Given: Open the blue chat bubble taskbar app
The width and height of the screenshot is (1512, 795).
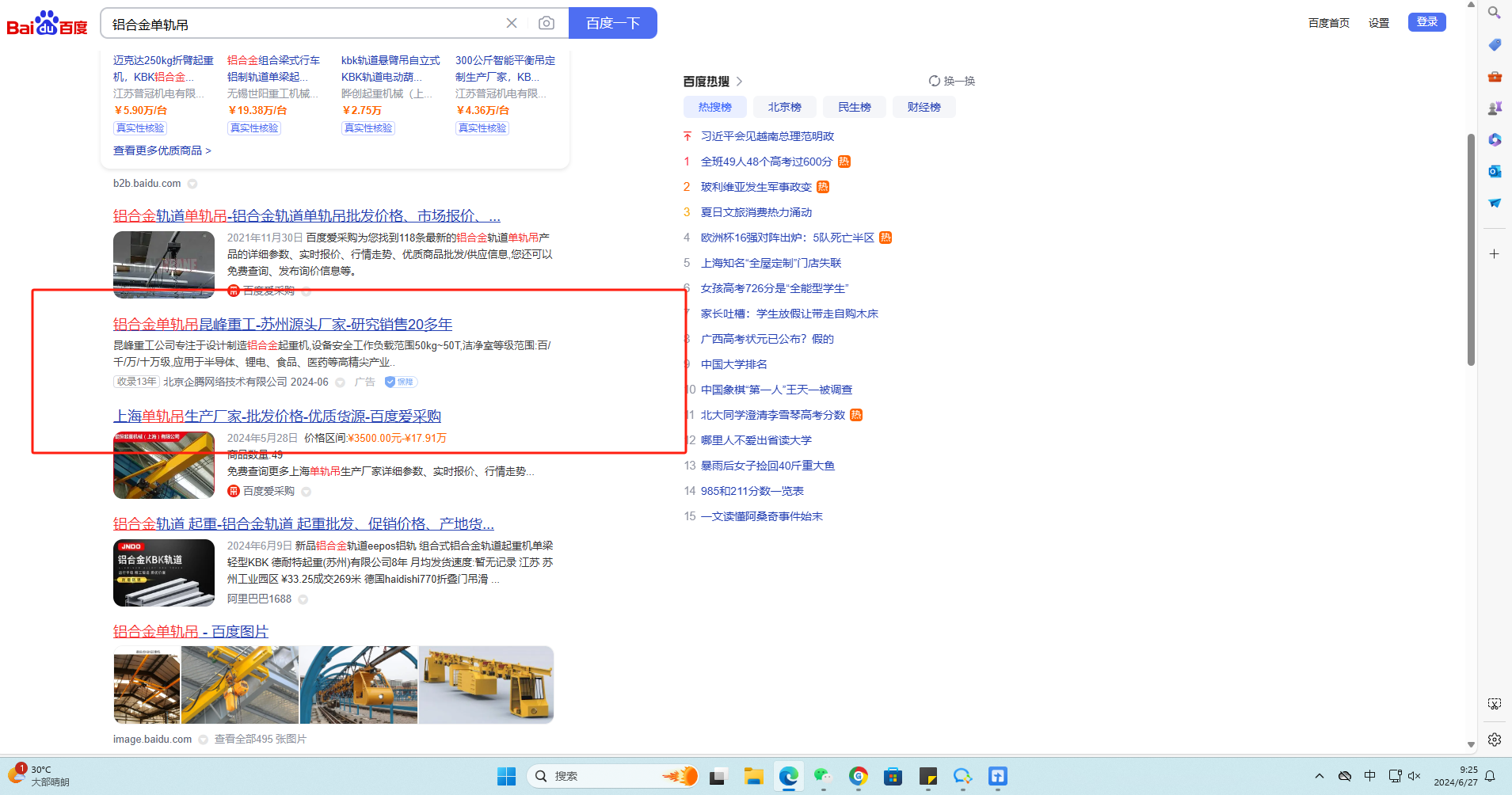Looking at the screenshot, I should point(963,776).
